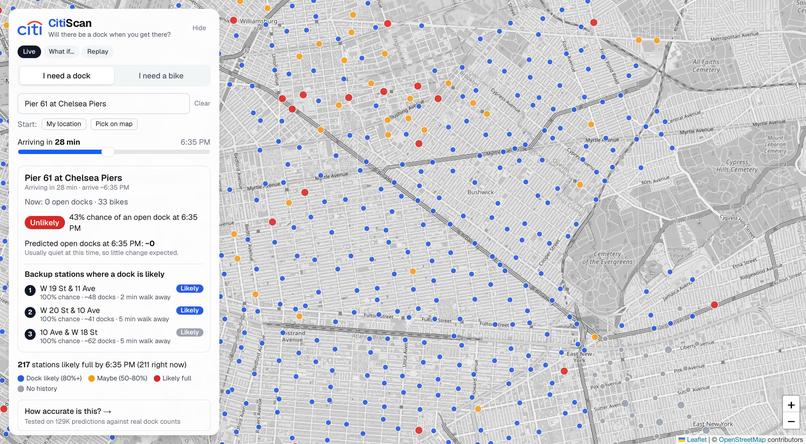The width and height of the screenshot is (806, 444).
Task: Zoom out the map with minus button
Action: (x=791, y=421)
